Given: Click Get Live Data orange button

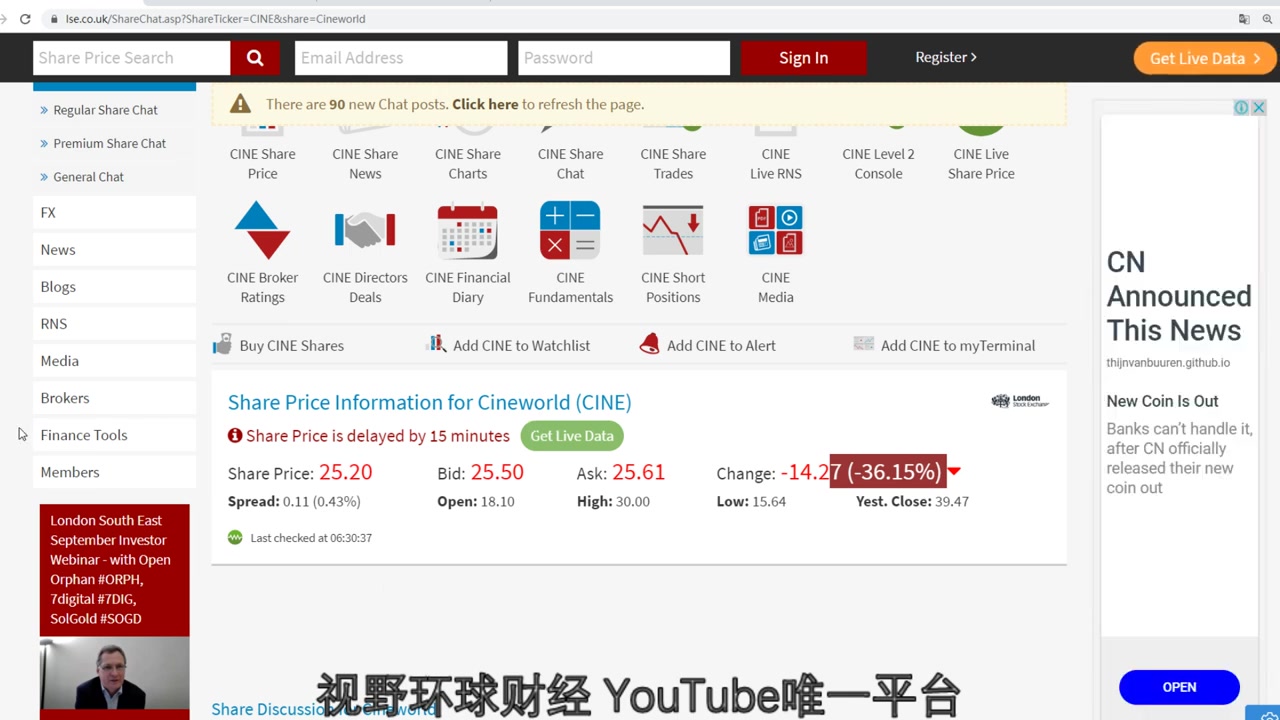Looking at the screenshot, I should (x=1205, y=58).
